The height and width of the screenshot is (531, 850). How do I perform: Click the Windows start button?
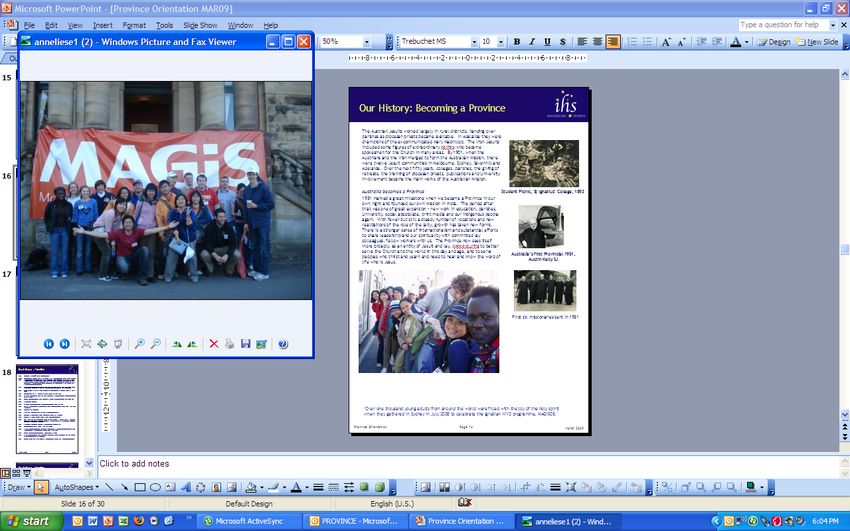point(31,521)
